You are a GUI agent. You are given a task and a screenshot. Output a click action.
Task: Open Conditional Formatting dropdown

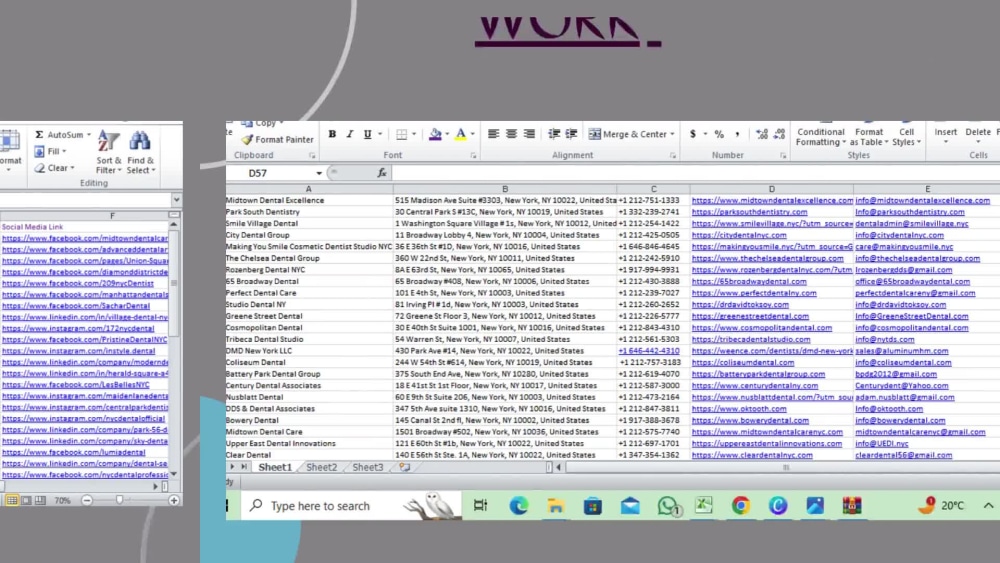[x=820, y=136]
